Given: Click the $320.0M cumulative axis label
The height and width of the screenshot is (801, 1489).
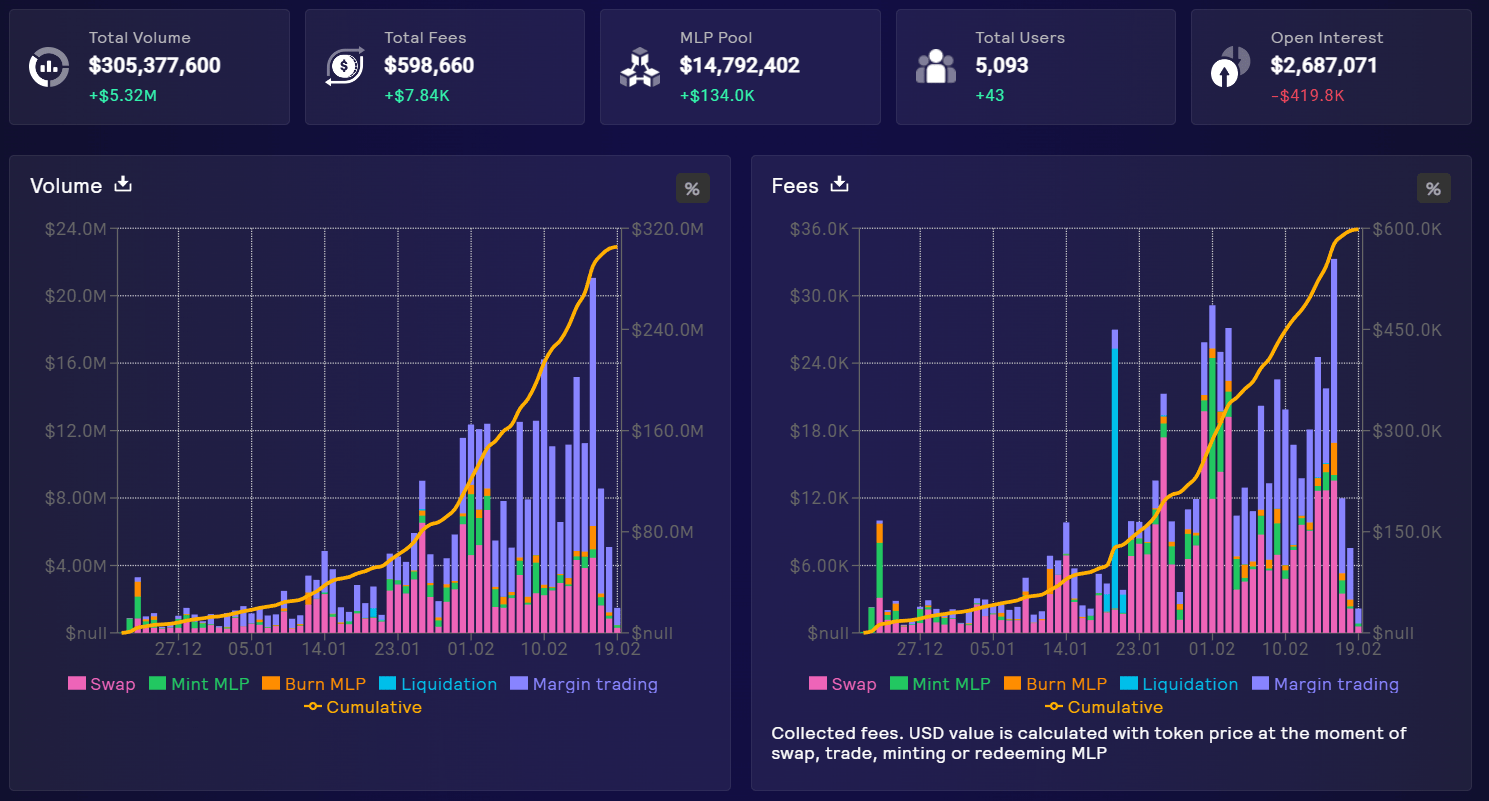Looking at the screenshot, I should [667, 229].
